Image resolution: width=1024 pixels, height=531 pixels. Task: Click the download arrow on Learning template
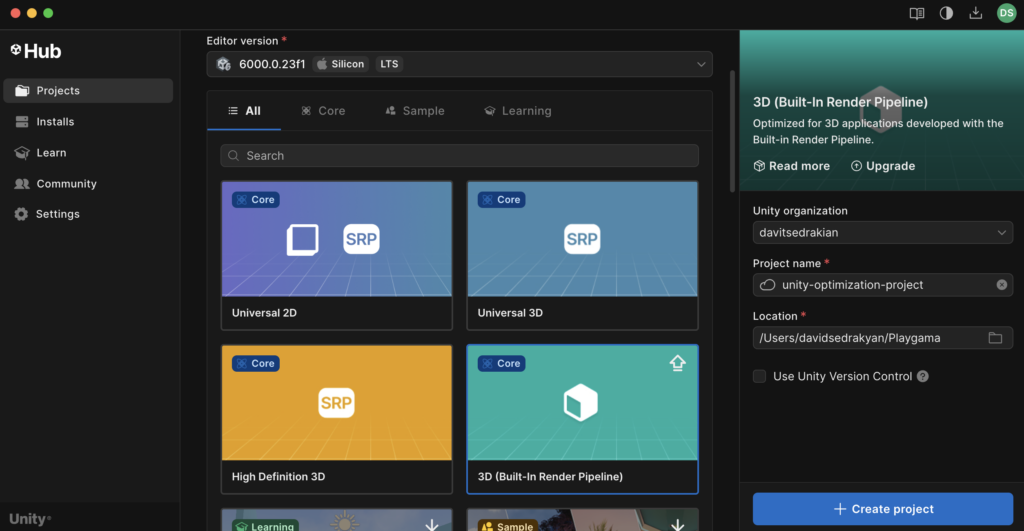[432, 524]
